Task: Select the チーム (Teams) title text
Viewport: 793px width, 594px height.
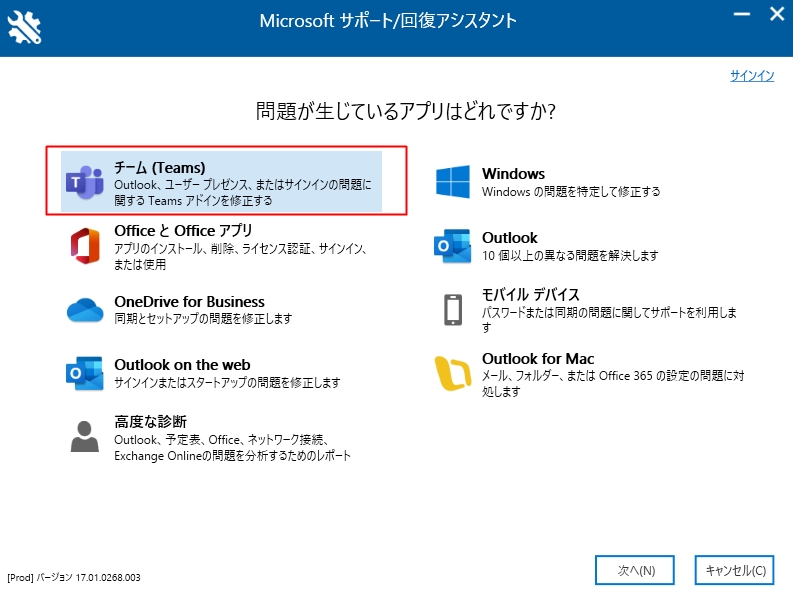Action: coord(160,167)
